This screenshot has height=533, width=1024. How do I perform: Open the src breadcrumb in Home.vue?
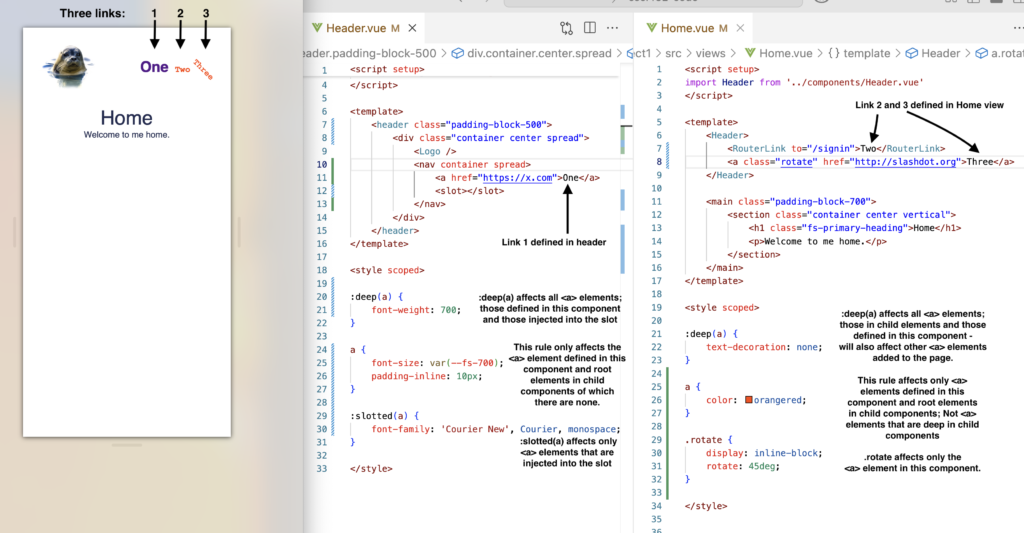click(673, 54)
